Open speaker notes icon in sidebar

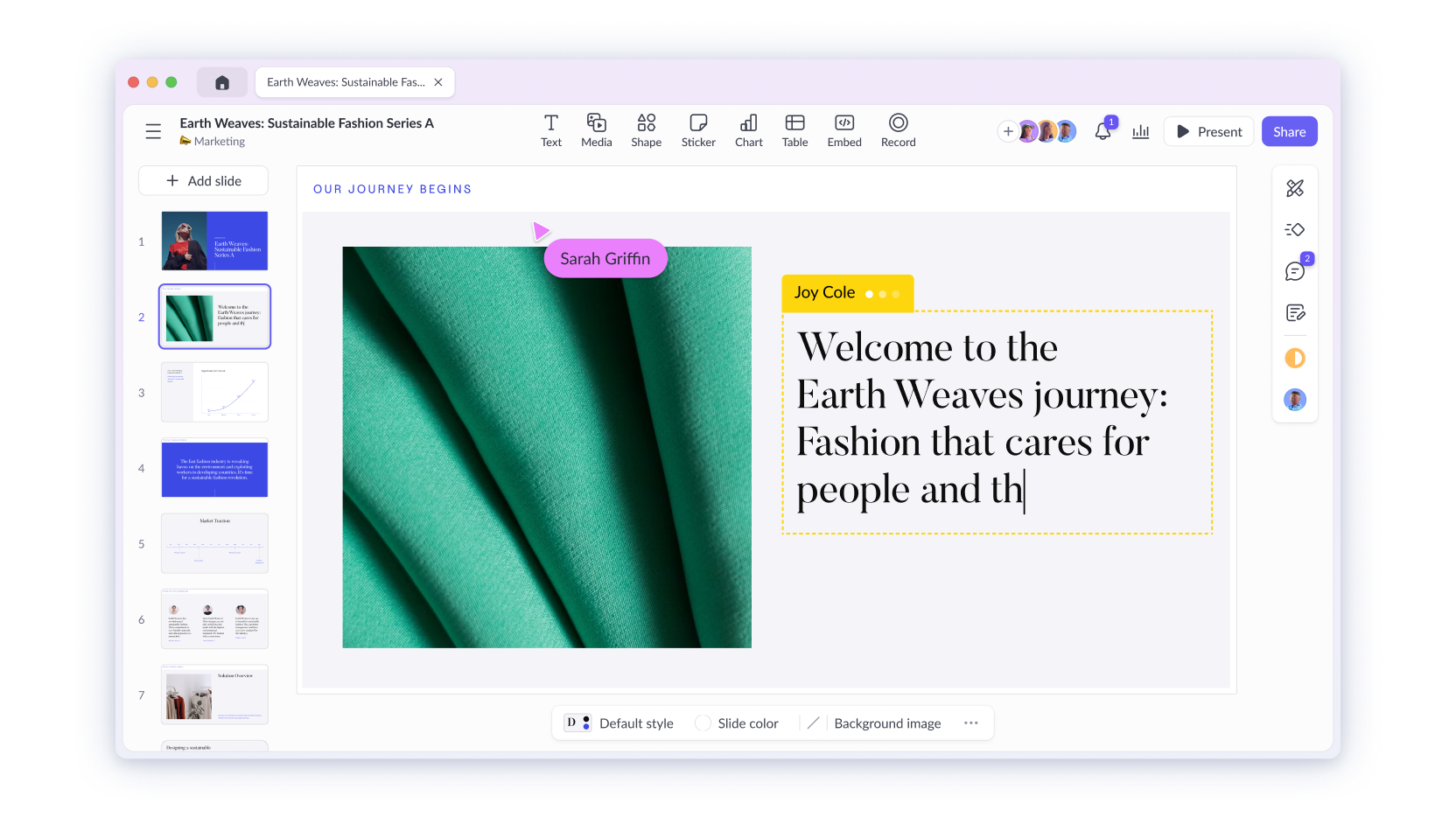1295,312
